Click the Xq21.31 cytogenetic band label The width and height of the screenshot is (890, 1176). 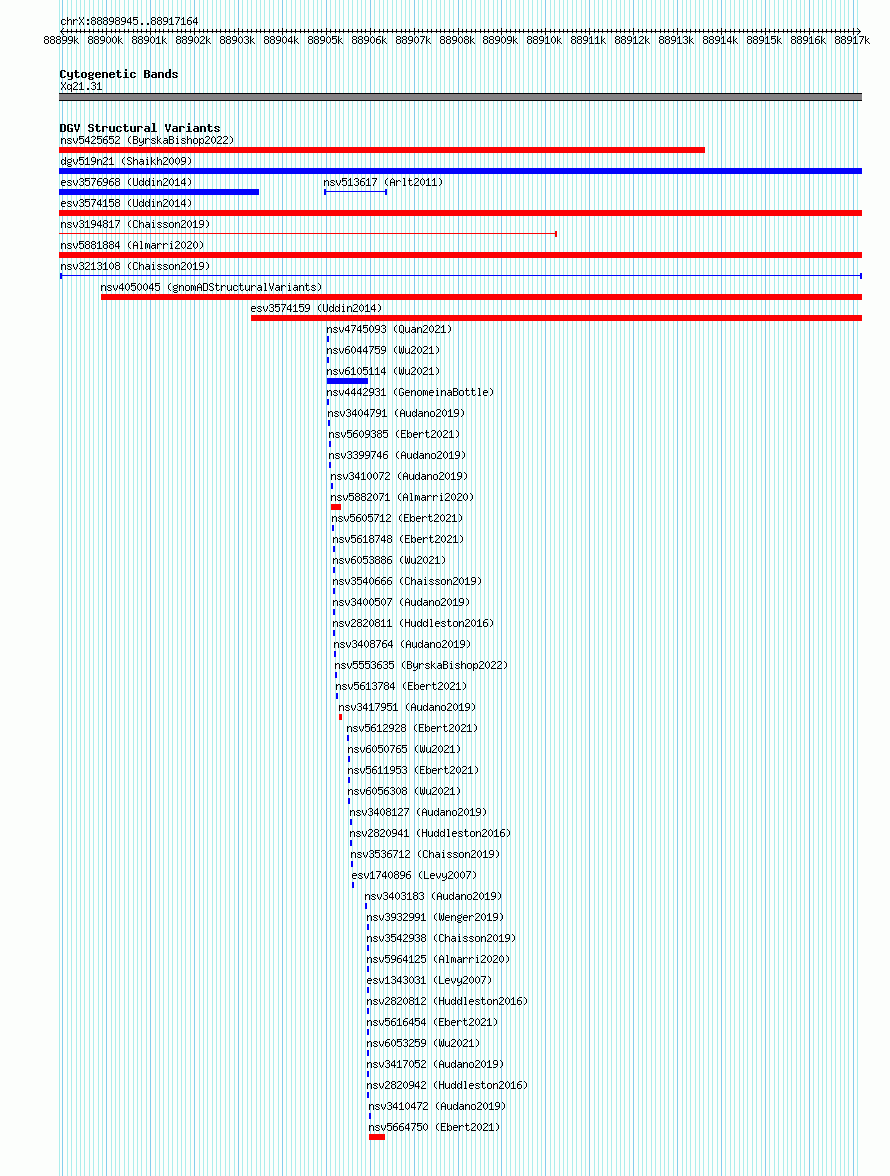click(x=81, y=86)
